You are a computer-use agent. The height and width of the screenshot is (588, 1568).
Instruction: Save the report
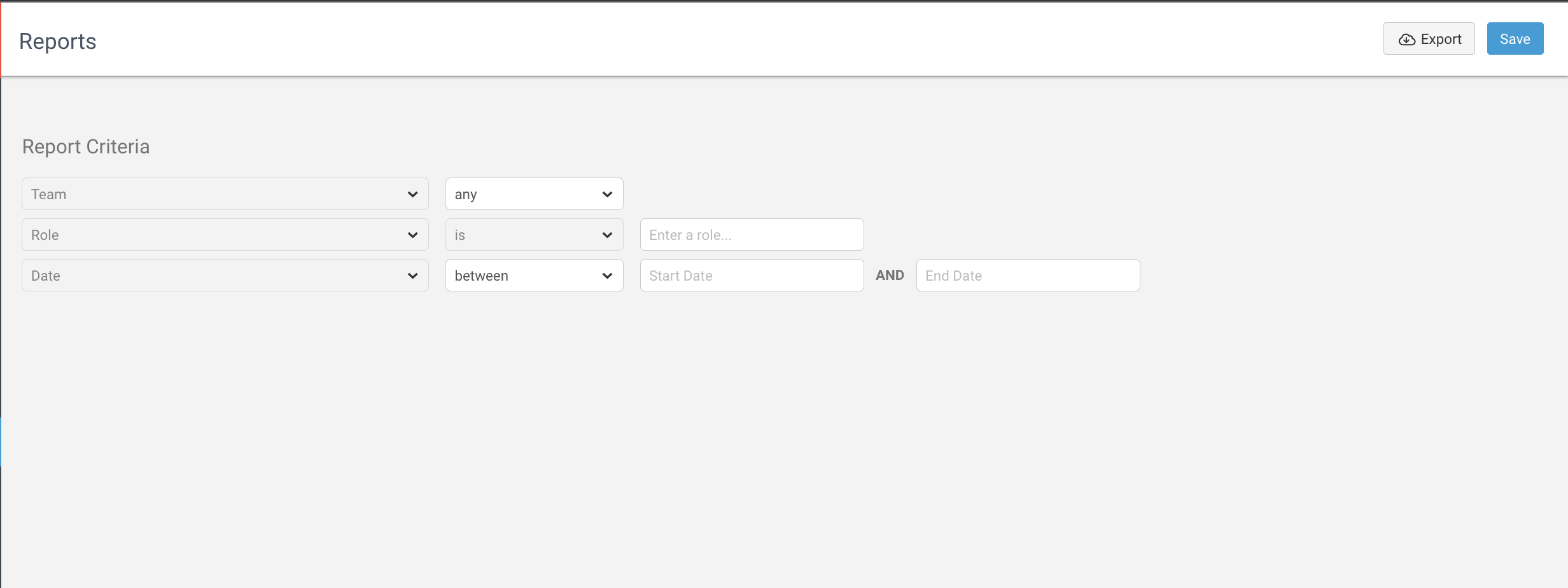click(1515, 39)
